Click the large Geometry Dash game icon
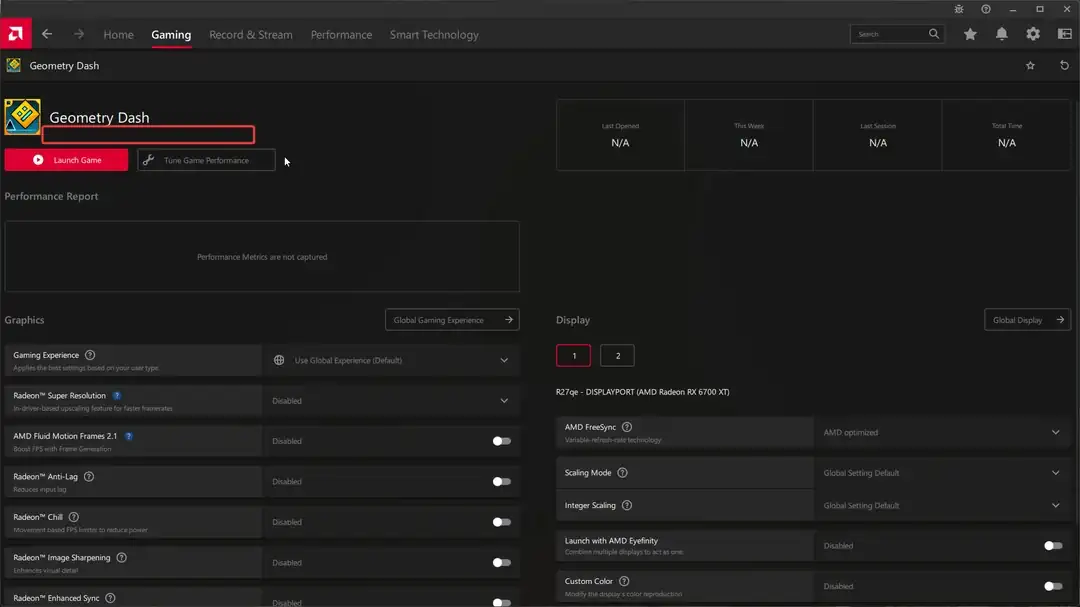Viewport: 1080px width, 607px height. coord(22,116)
